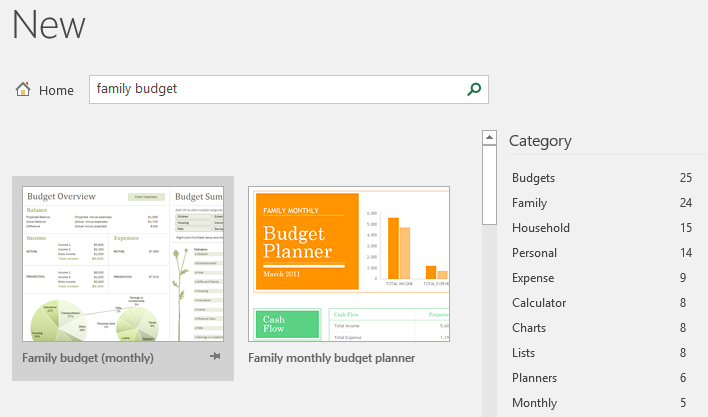Click the Home house icon

pyautogui.click(x=23, y=89)
